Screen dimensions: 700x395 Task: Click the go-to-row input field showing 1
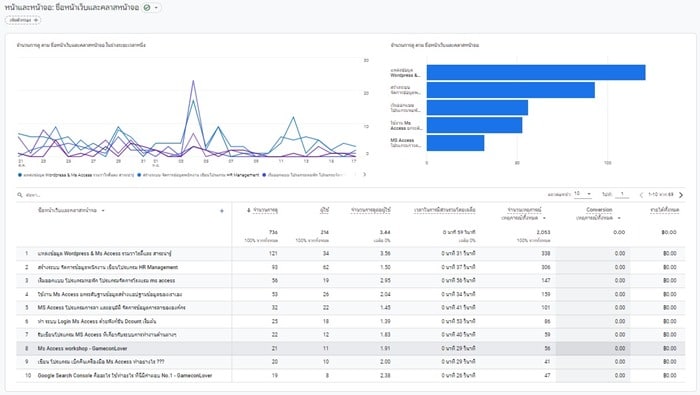(622, 194)
